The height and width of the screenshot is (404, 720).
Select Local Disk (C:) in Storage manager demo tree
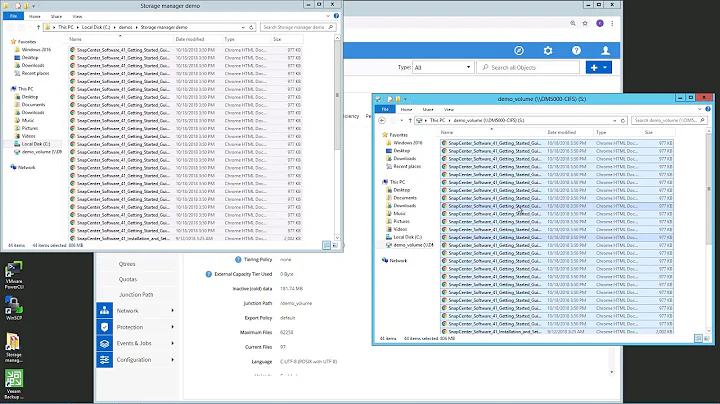point(36,144)
